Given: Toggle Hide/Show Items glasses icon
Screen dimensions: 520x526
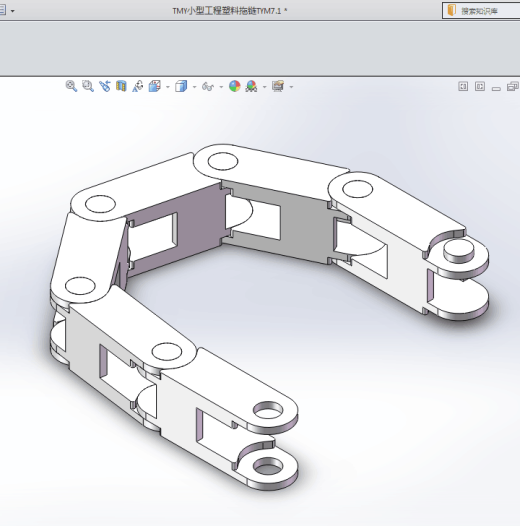Looking at the screenshot, I should (x=208, y=87).
